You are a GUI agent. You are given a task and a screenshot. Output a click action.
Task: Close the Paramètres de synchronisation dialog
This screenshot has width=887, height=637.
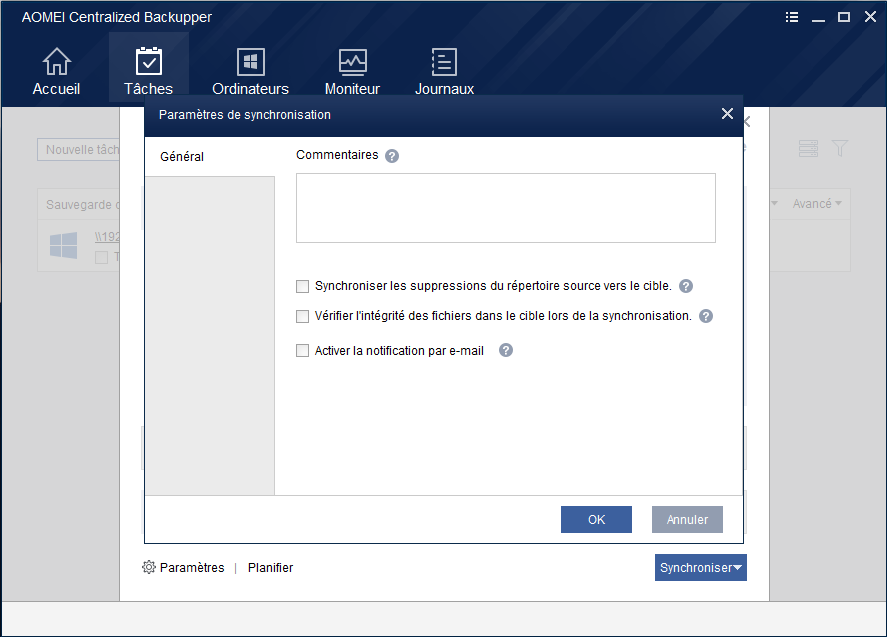point(727,114)
